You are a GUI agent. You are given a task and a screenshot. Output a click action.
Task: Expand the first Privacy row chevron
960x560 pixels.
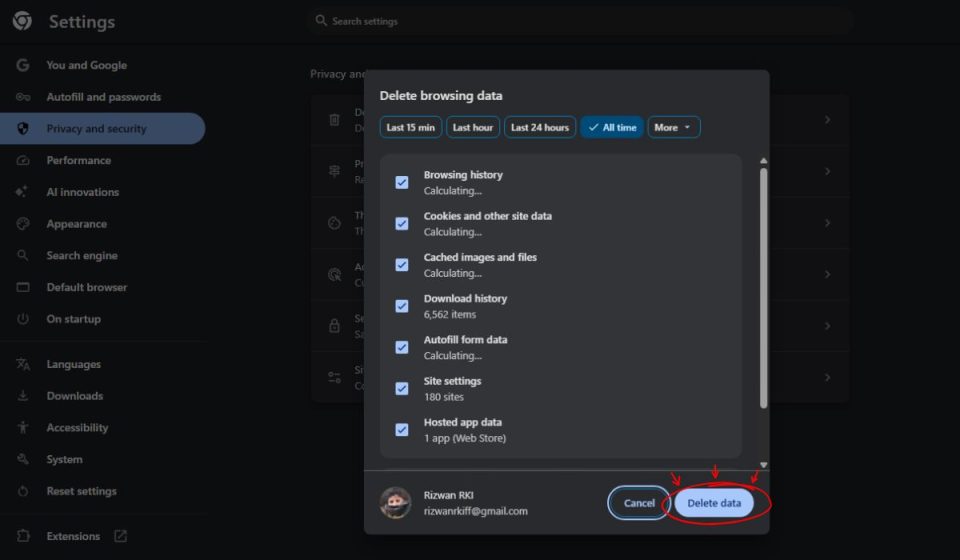pos(827,120)
